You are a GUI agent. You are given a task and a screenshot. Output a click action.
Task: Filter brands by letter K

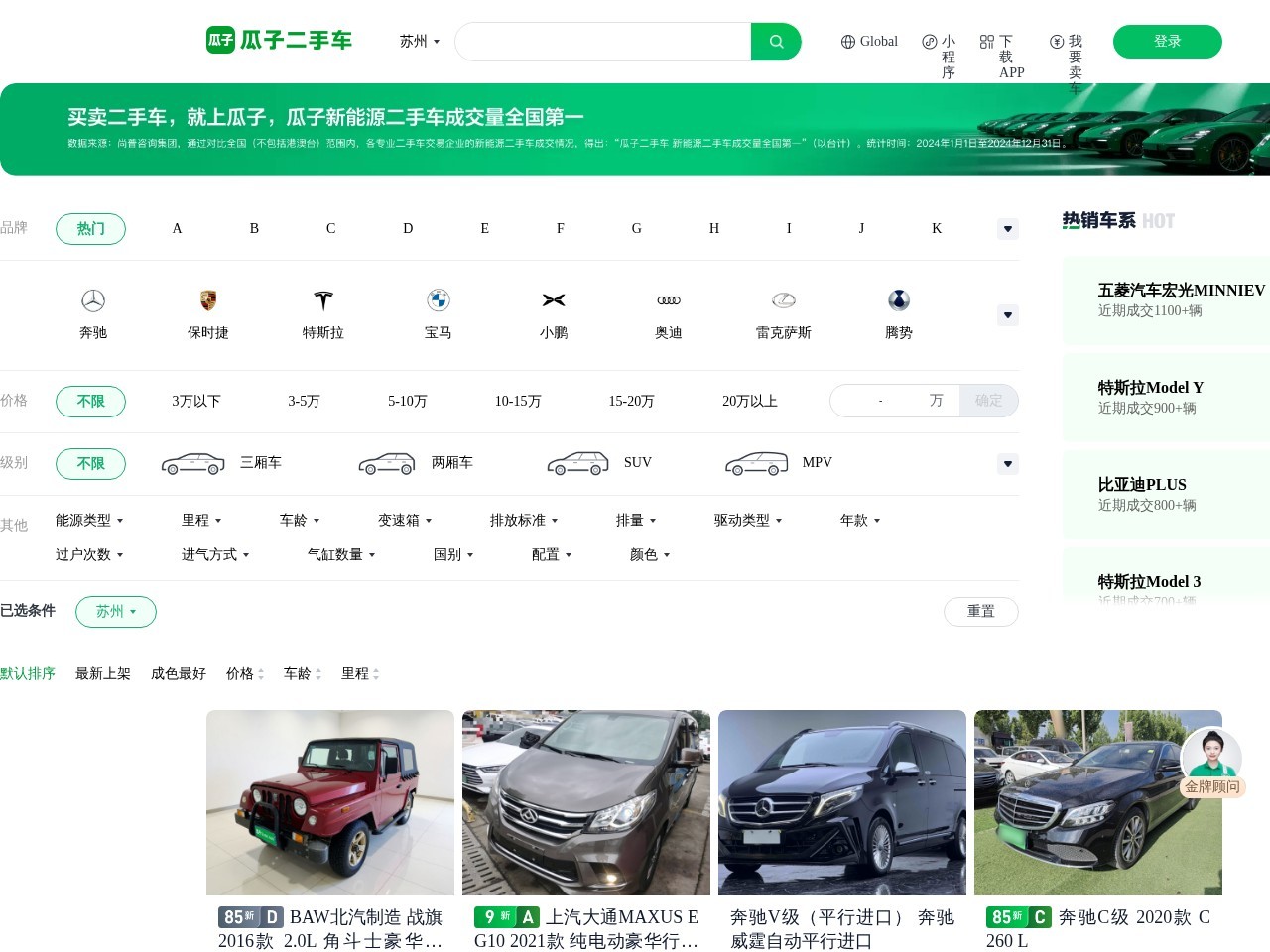937,229
